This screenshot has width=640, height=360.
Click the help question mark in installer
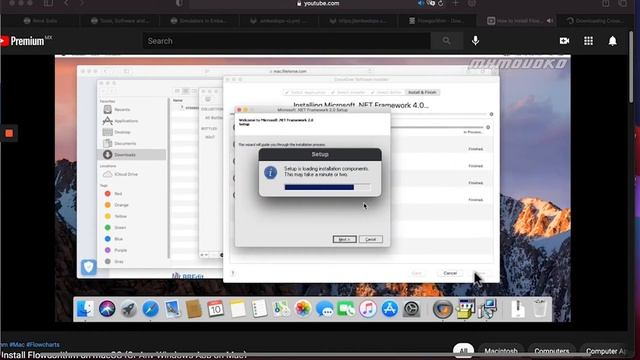point(233,273)
